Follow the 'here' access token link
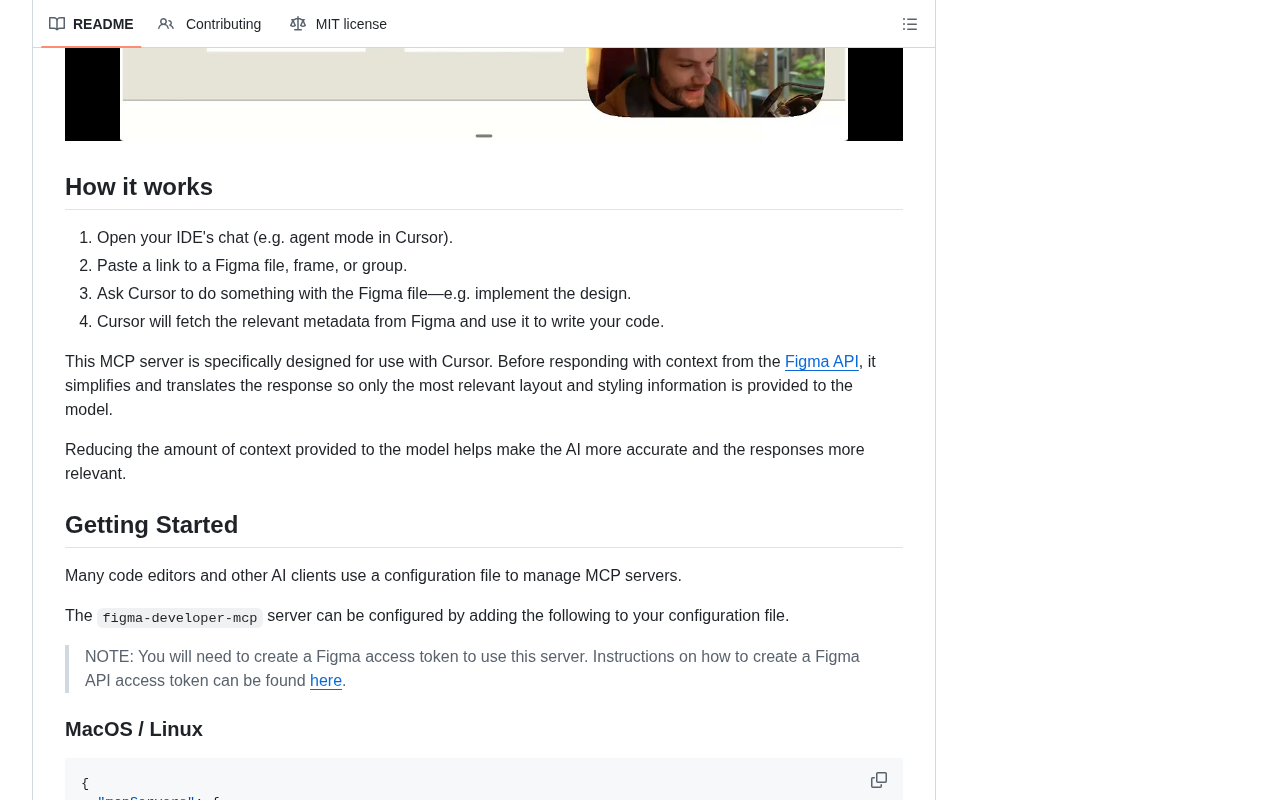Viewport: 1280px width, 800px height. 326,681
